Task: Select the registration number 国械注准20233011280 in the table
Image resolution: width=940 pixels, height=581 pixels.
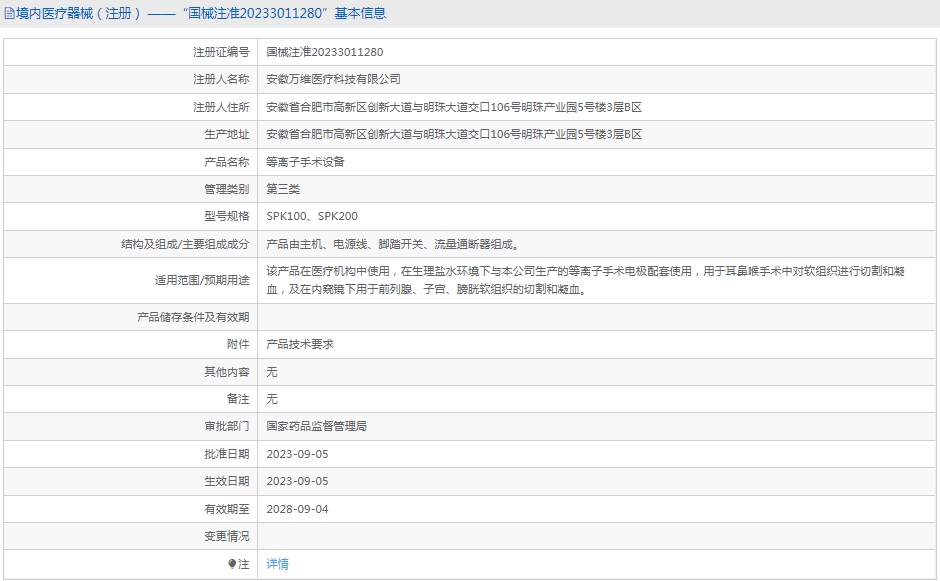Action: (324, 52)
